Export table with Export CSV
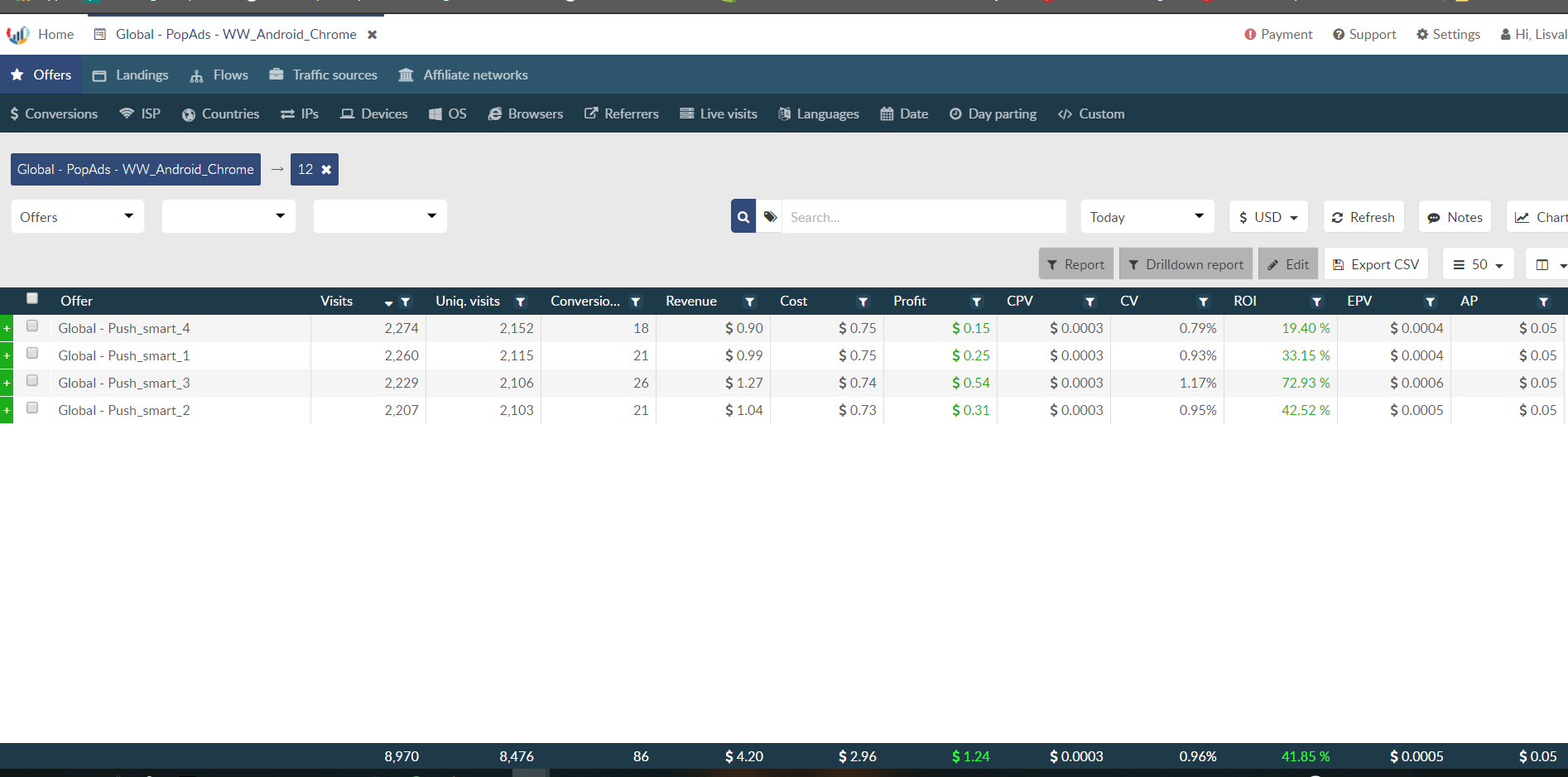This screenshot has width=1568, height=777. click(x=1377, y=265)
